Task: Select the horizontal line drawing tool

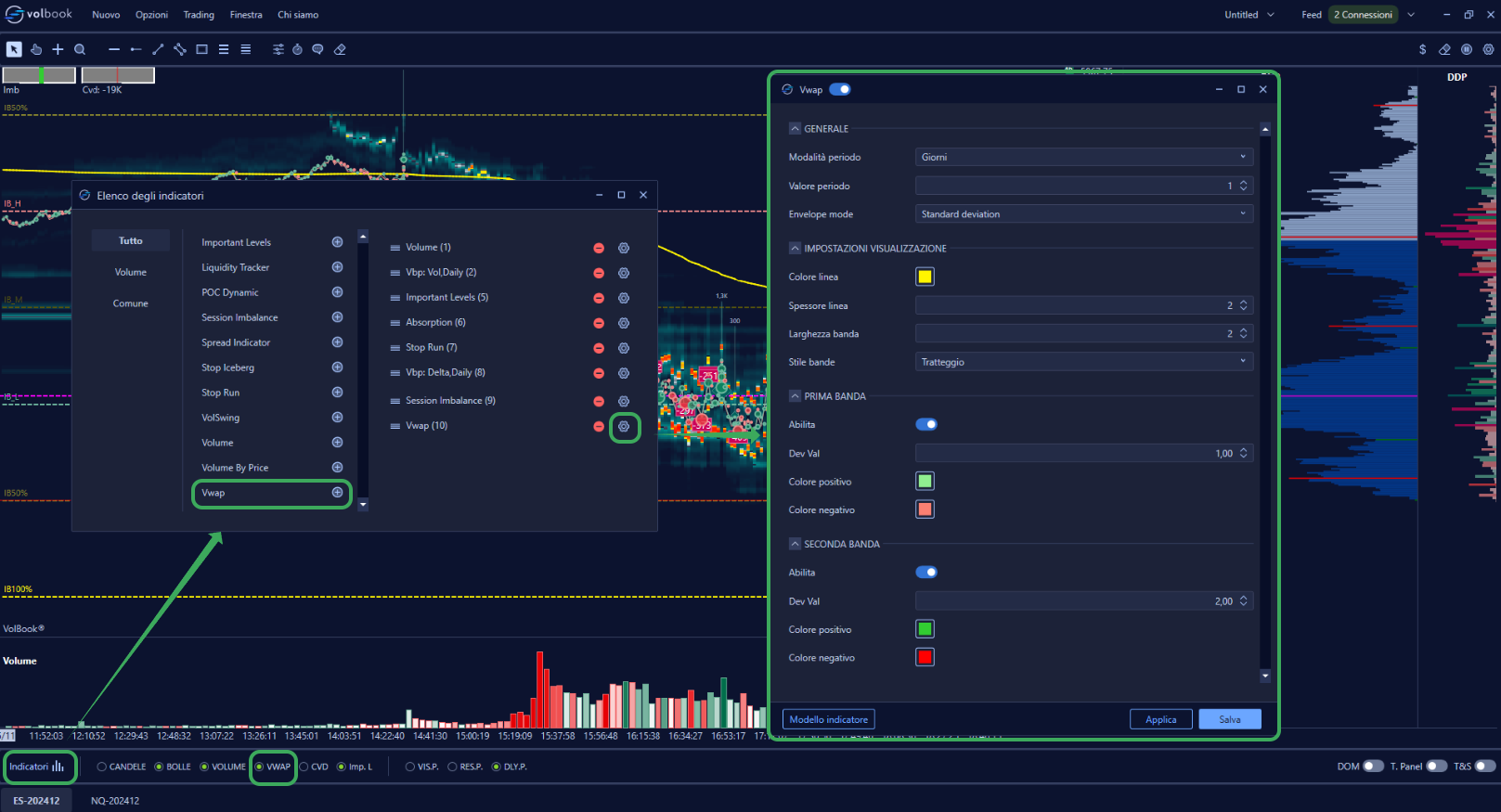Action: 114,49
